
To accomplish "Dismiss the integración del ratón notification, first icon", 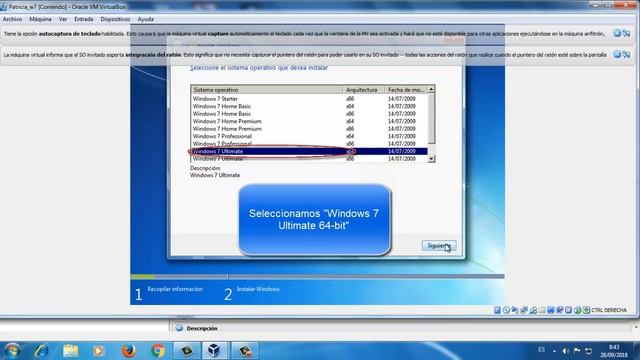I will pos(617,54).
